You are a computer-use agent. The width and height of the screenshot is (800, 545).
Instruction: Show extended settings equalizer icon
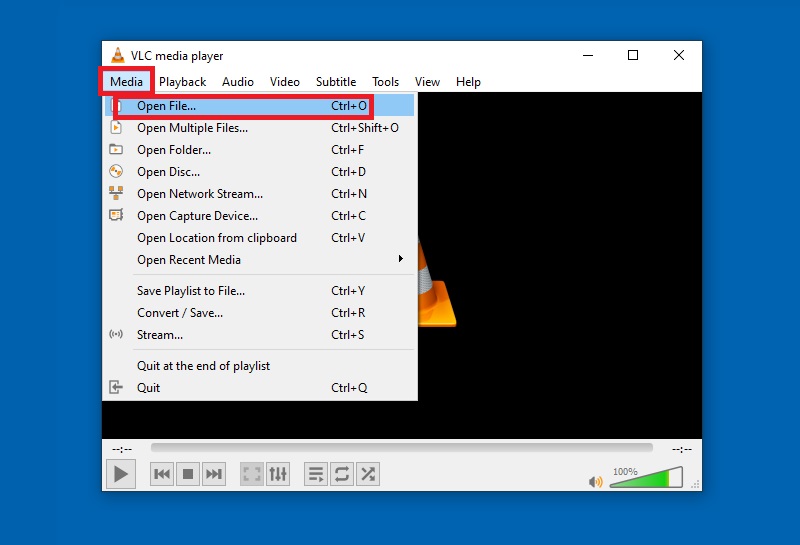(278, 474)
